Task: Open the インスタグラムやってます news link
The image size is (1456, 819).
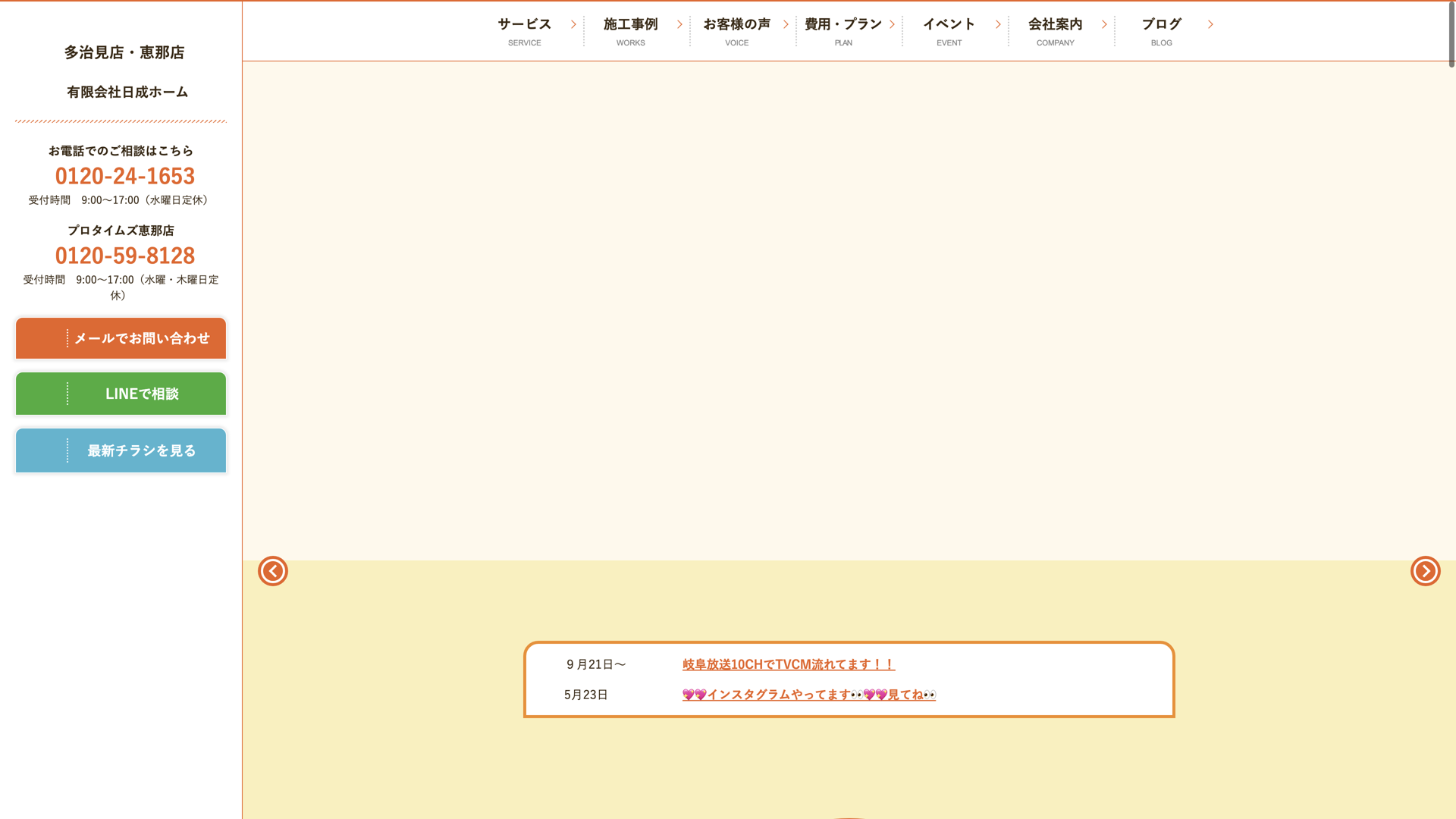Action: coord(809,695)
